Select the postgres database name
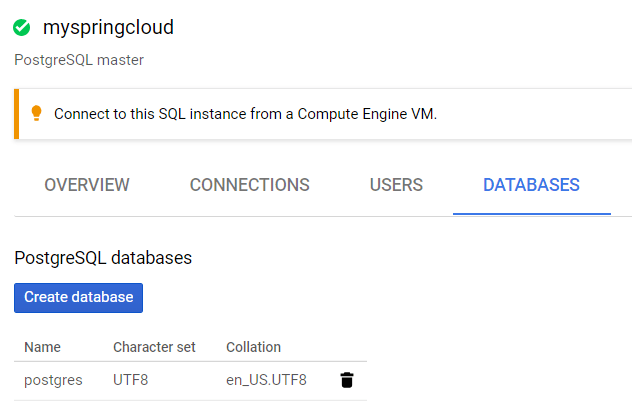 [x=53, y=380]
